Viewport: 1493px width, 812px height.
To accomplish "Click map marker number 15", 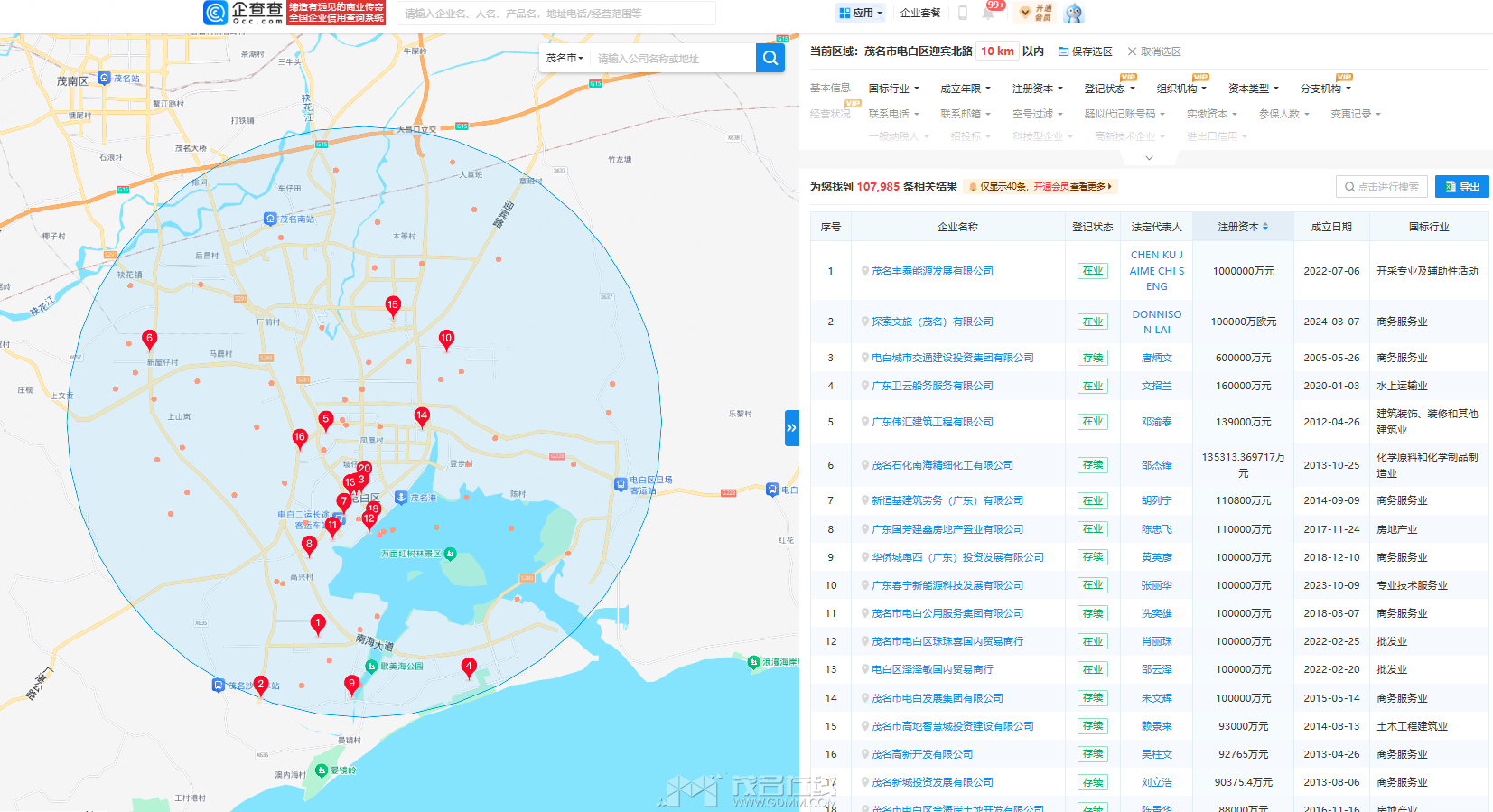I will 393,305.
